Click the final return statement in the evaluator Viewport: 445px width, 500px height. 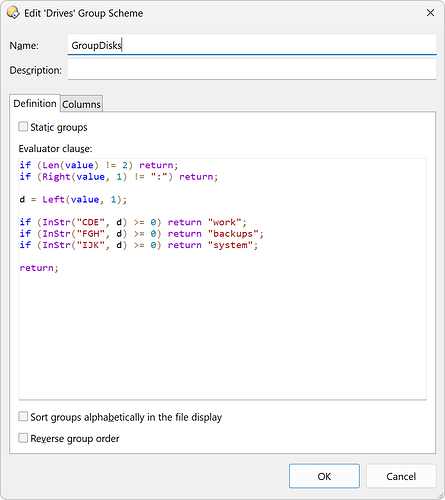click(x=39, y=268)
